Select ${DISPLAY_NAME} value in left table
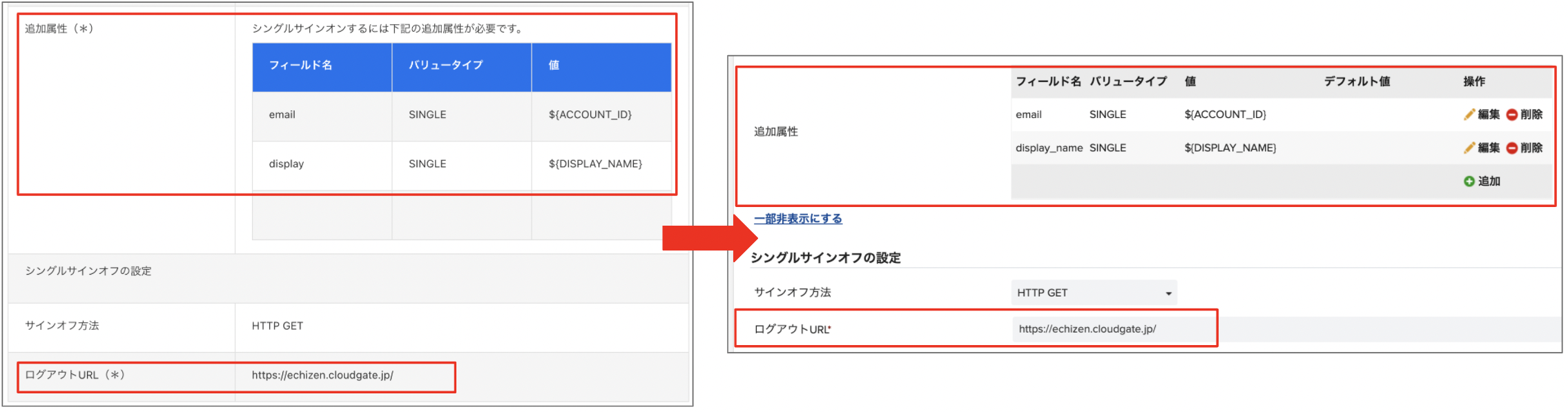Screen dimensions: 1568x412 [595, 164]
